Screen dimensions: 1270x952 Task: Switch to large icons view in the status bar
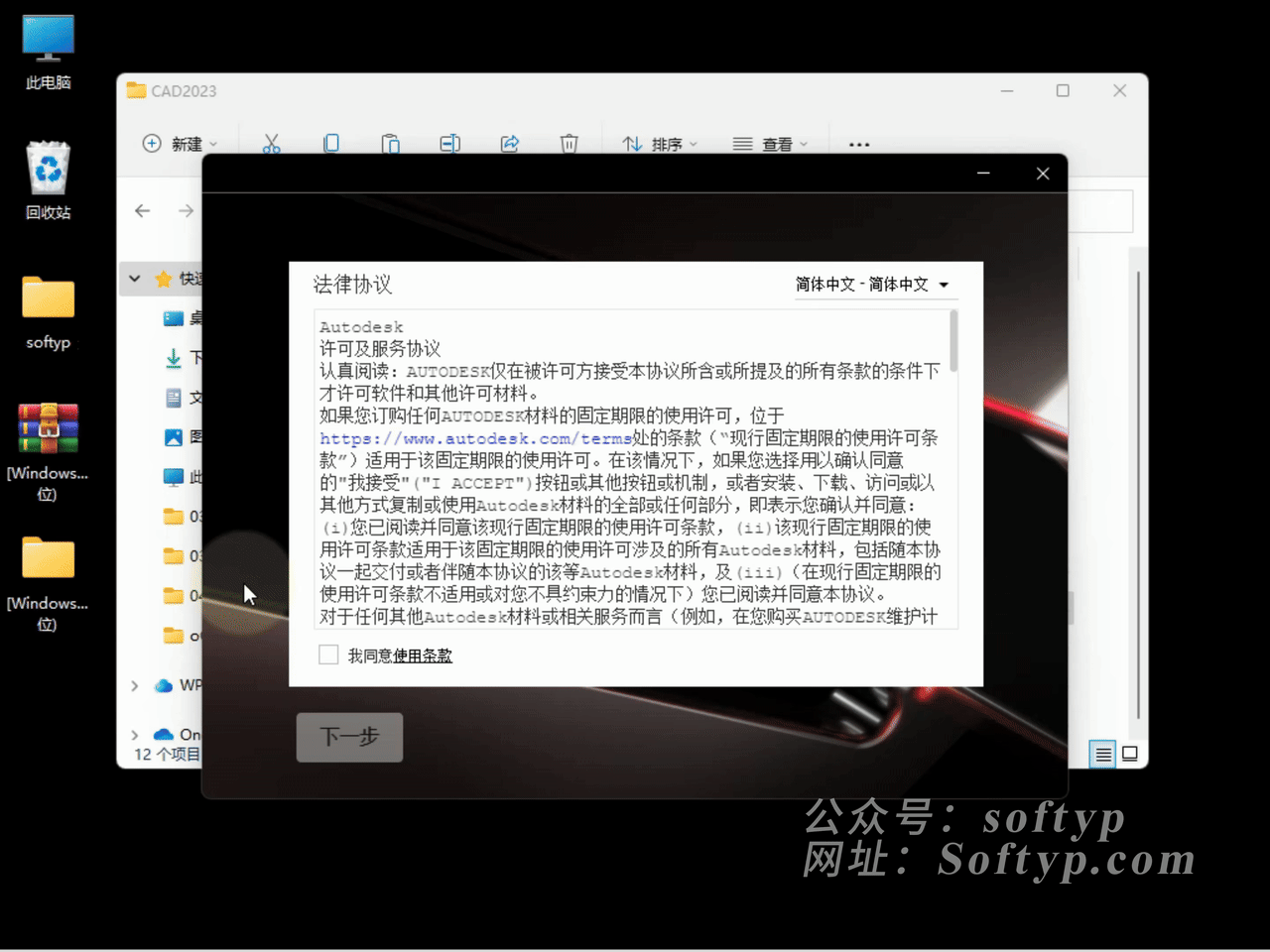[1130, 754]
